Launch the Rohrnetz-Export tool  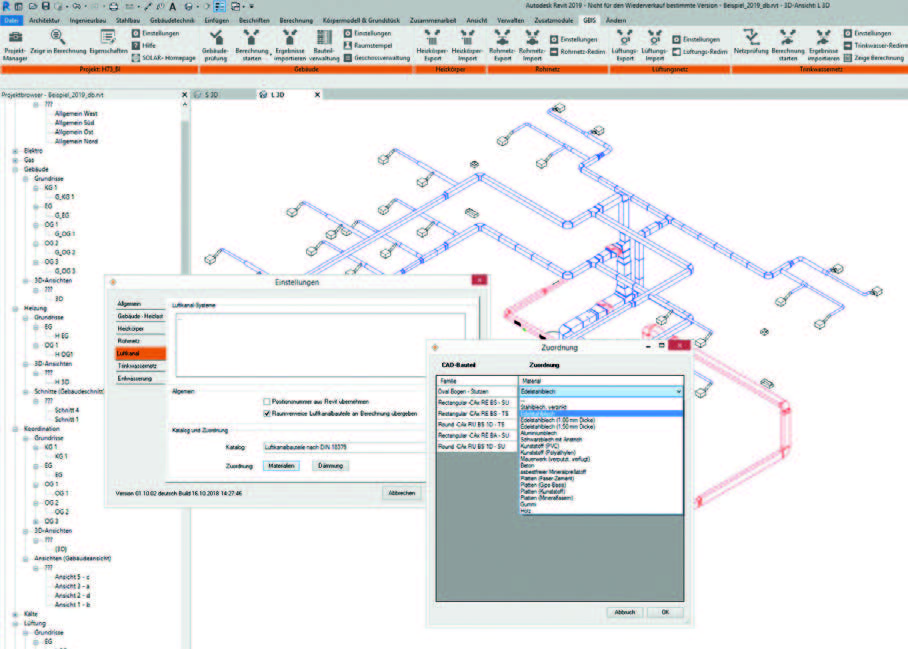click(502, 45)
